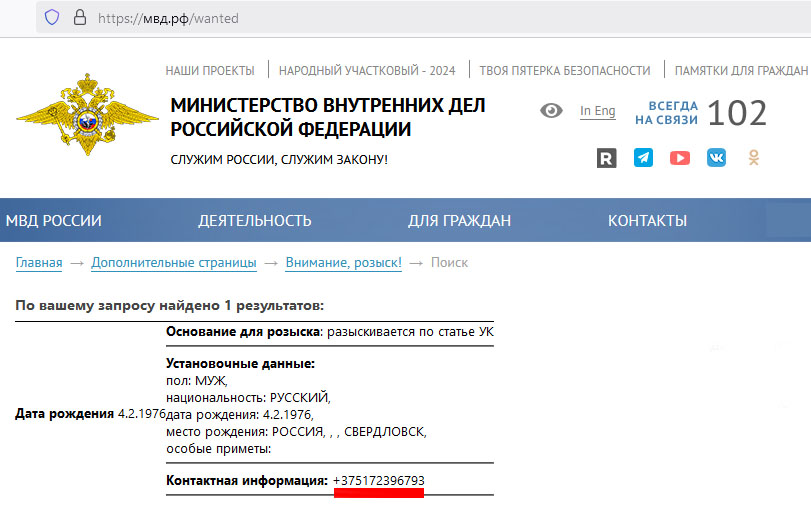The image size is (811, 506).
Task: Click the MVD double-headed eagle emblem
Action: tap(87, 114)
